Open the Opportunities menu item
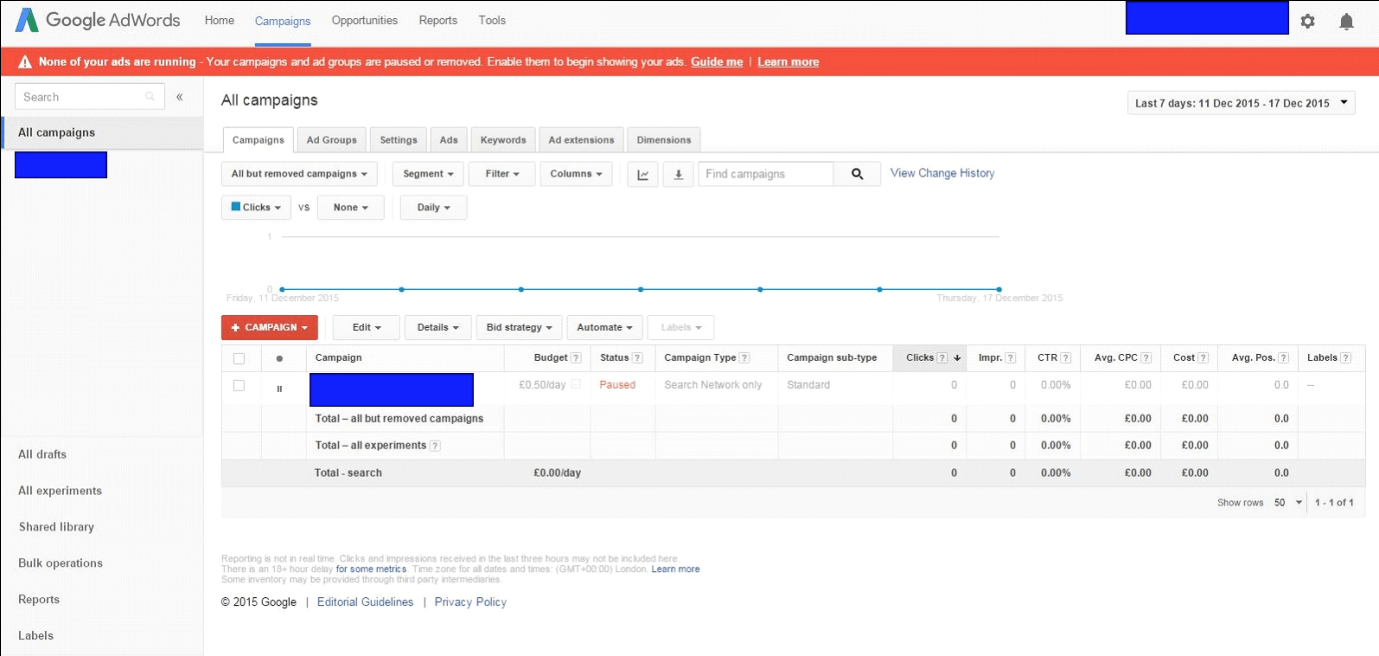The width and height of the screenshot is (1379, 656). (364, 20)
